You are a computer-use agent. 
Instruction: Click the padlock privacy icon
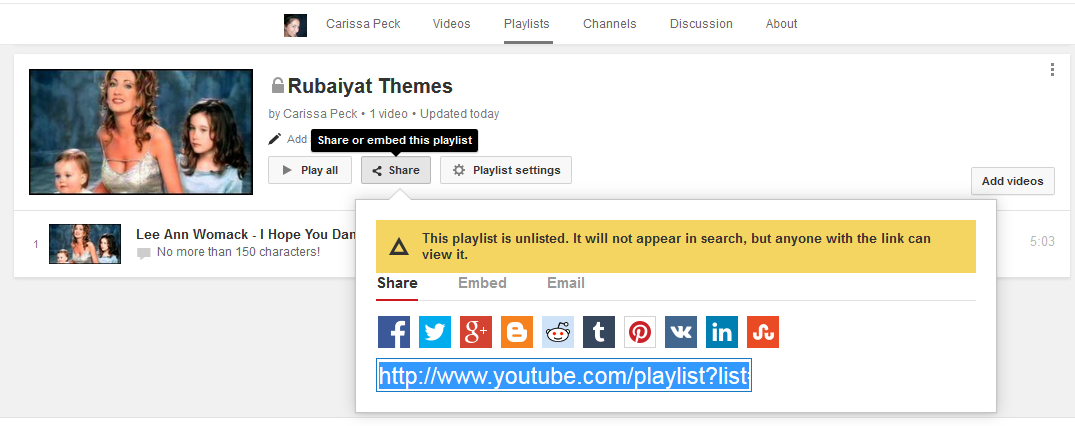tap(278, 86)
